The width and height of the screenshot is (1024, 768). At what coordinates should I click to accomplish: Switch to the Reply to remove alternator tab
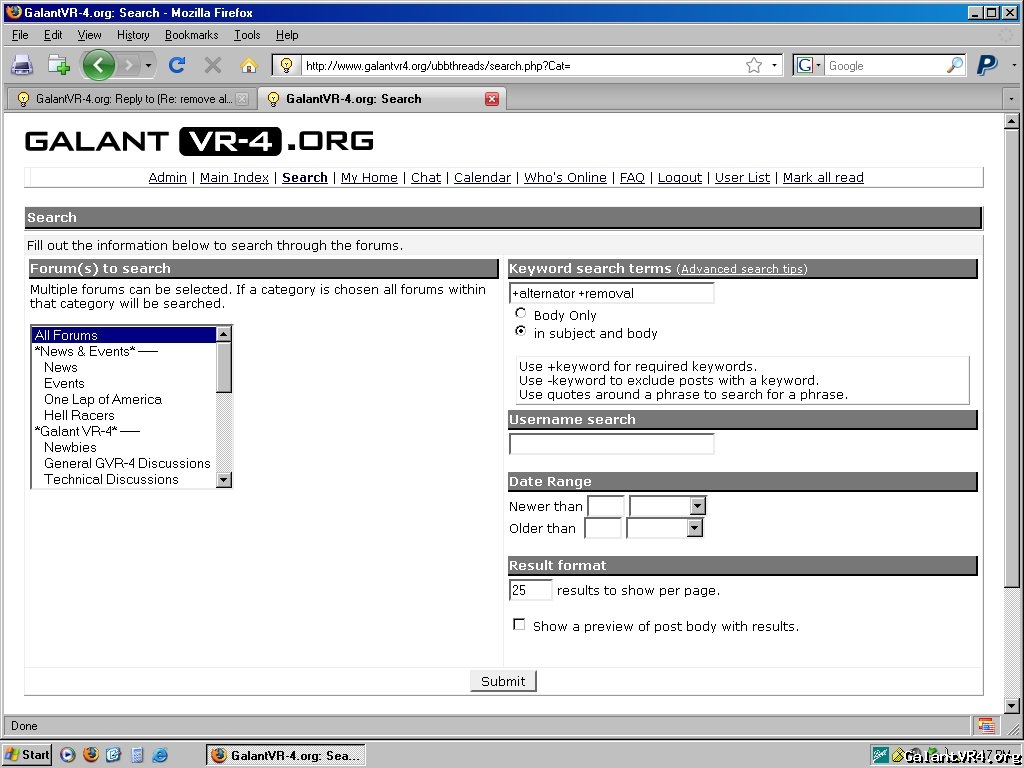coord(127,99)
